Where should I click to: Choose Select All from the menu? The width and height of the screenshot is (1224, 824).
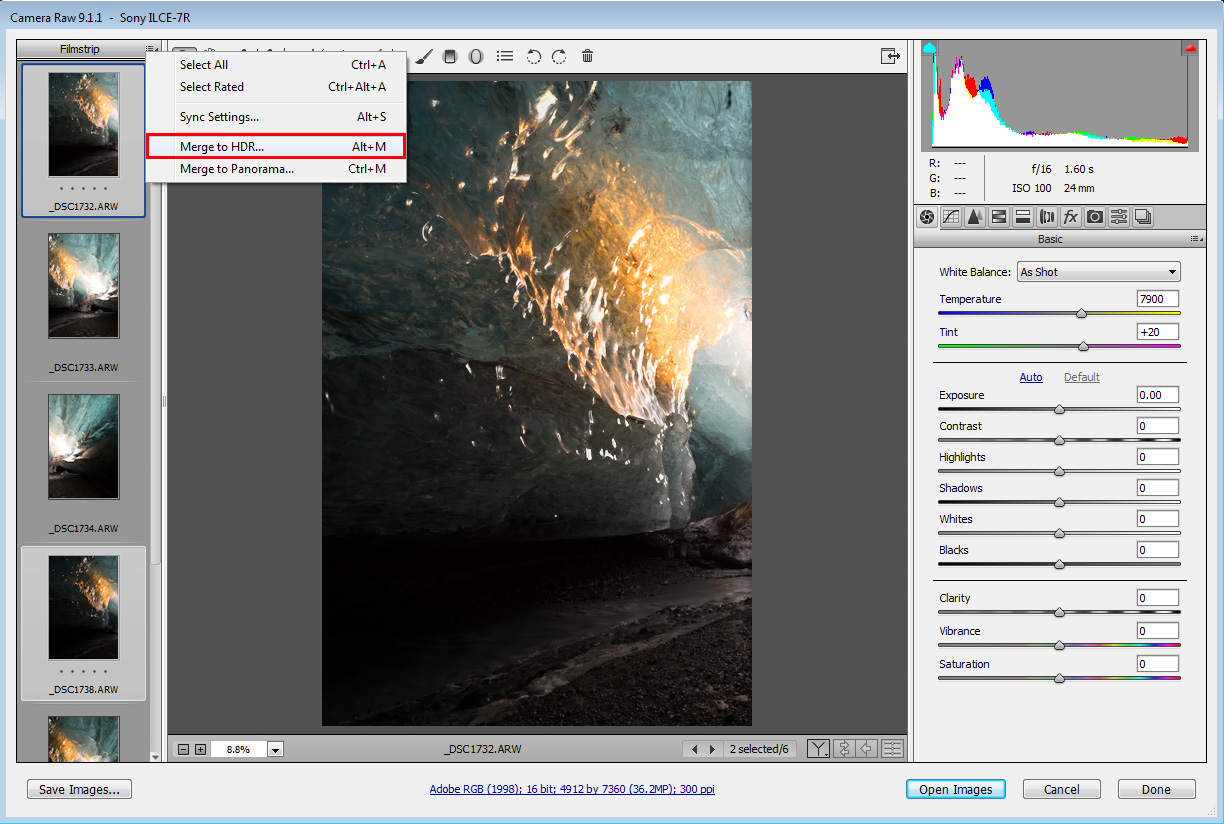point(276,65)
